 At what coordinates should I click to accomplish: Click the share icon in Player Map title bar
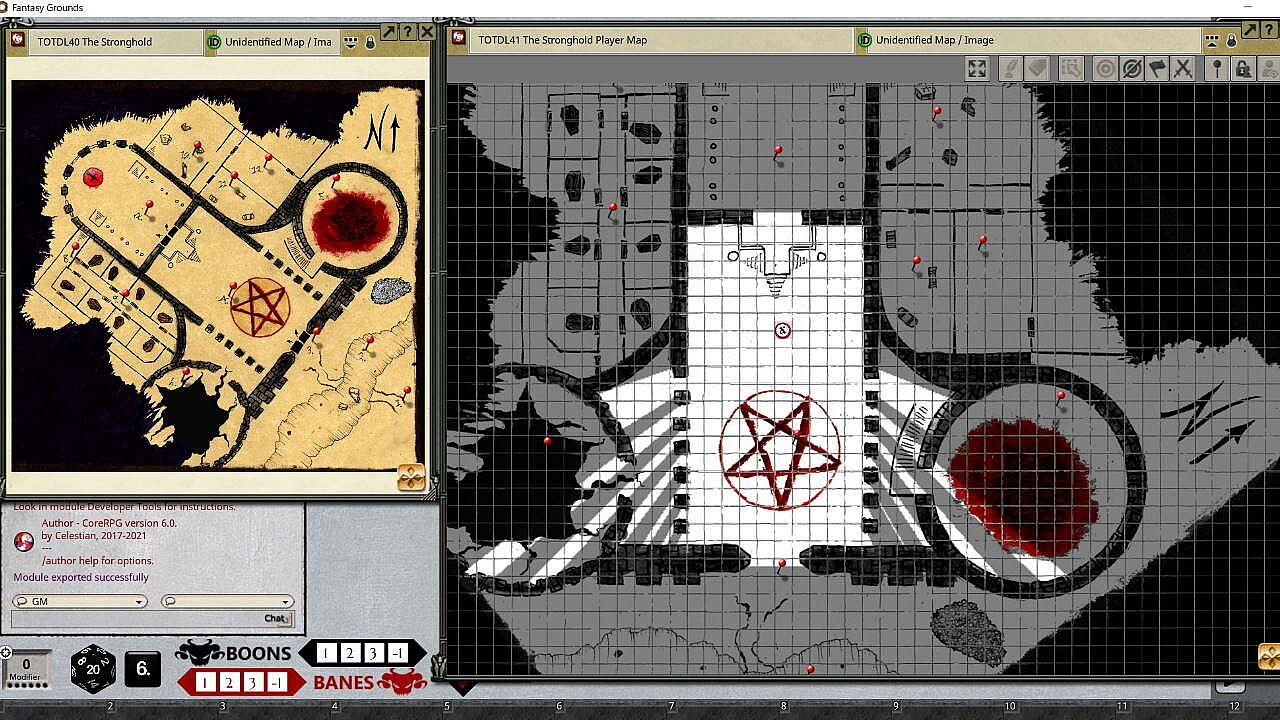pyautogui.click(x=1212, y=41)
